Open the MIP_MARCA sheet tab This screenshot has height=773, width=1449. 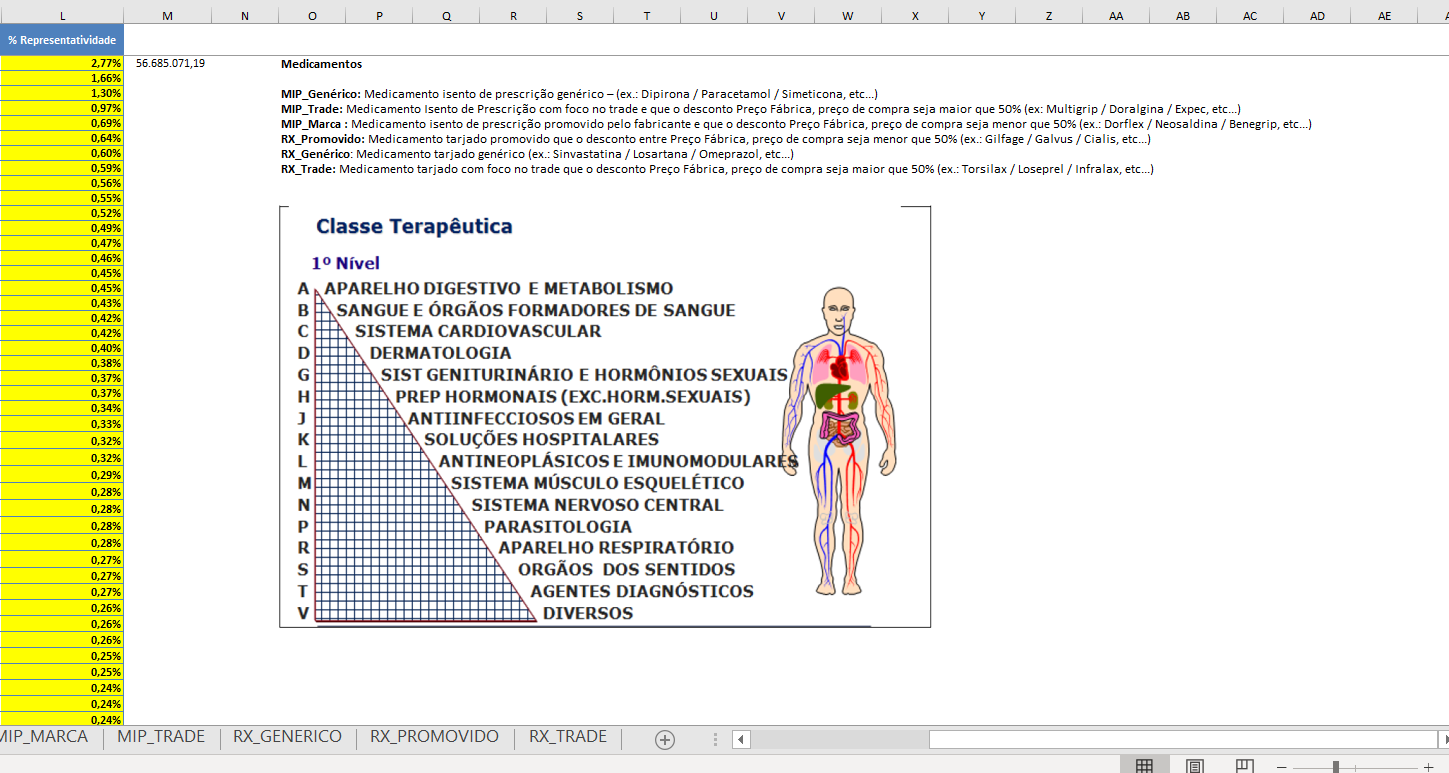[x=44, y=737]
